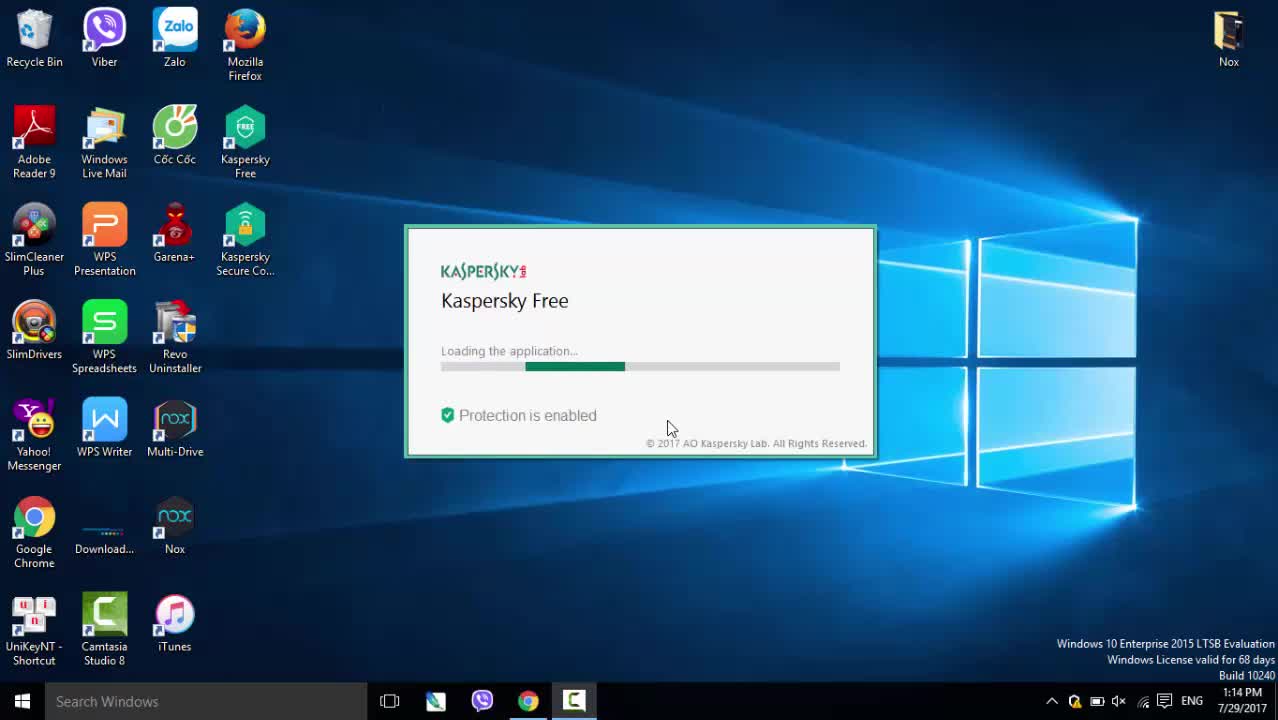1278x720 pixels.
Task: Select the Windows Live Mail icon
Action: (104, 143)
